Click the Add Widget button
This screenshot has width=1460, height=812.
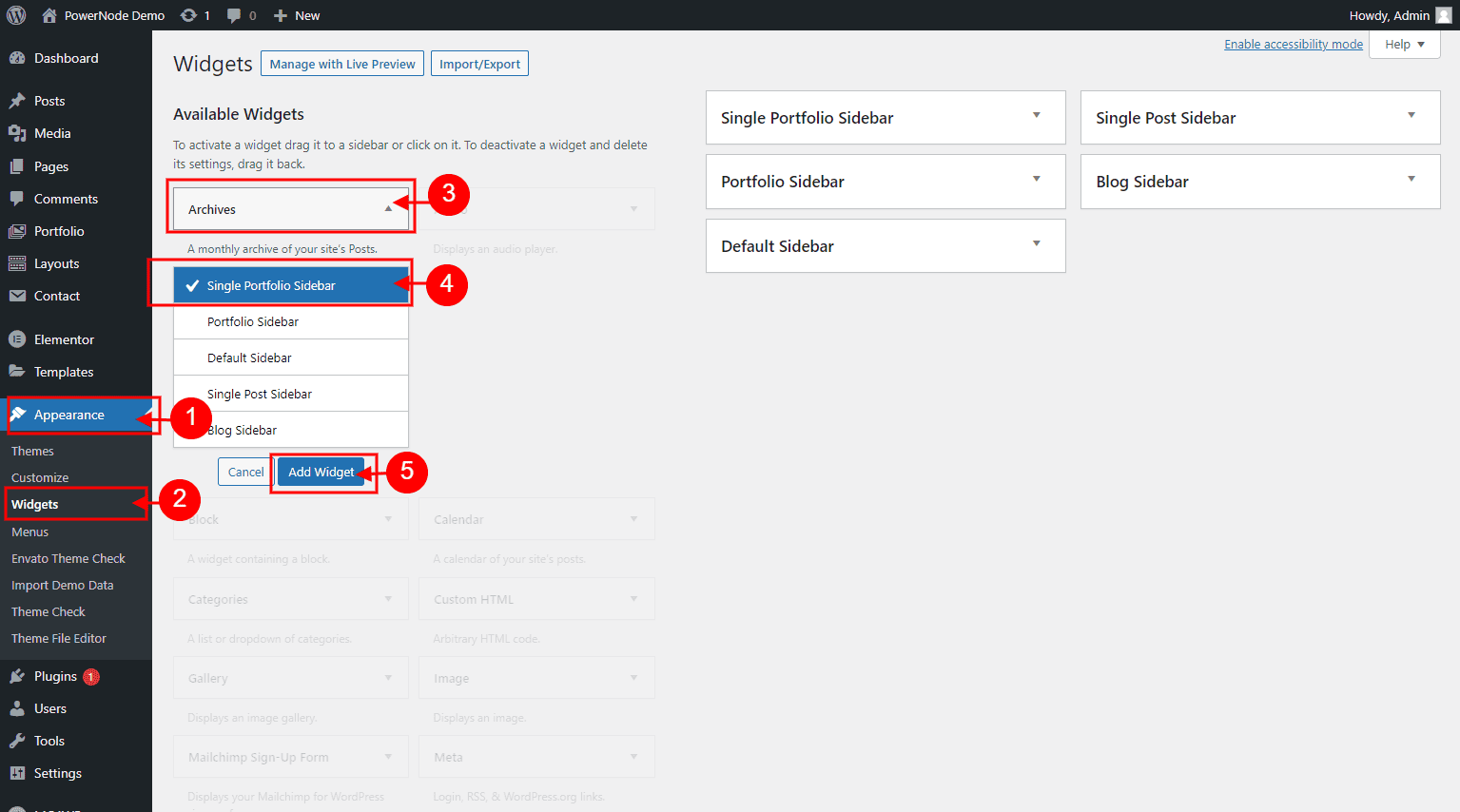321,472
